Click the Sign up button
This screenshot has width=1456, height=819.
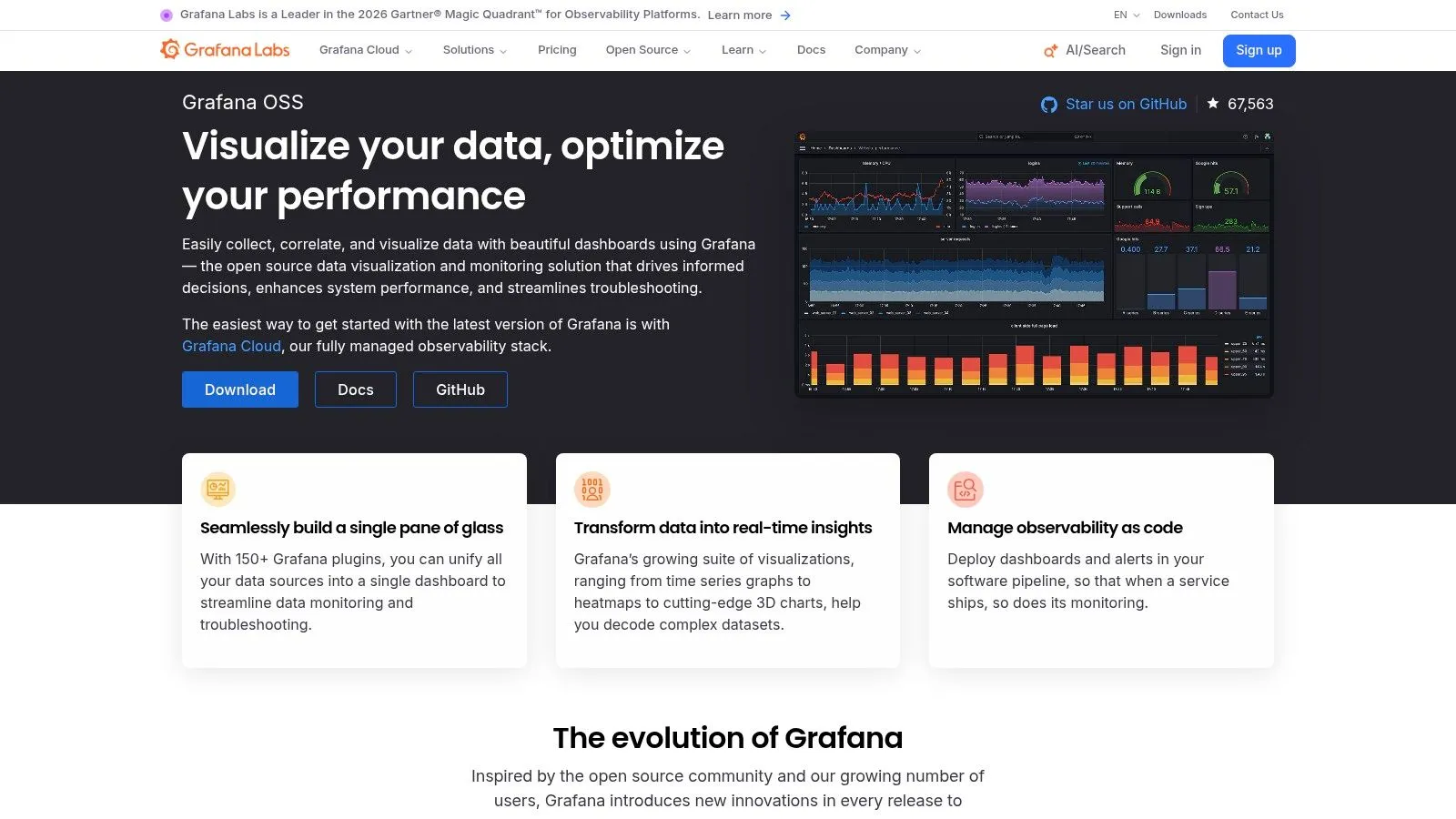[x=1259, y=51]
